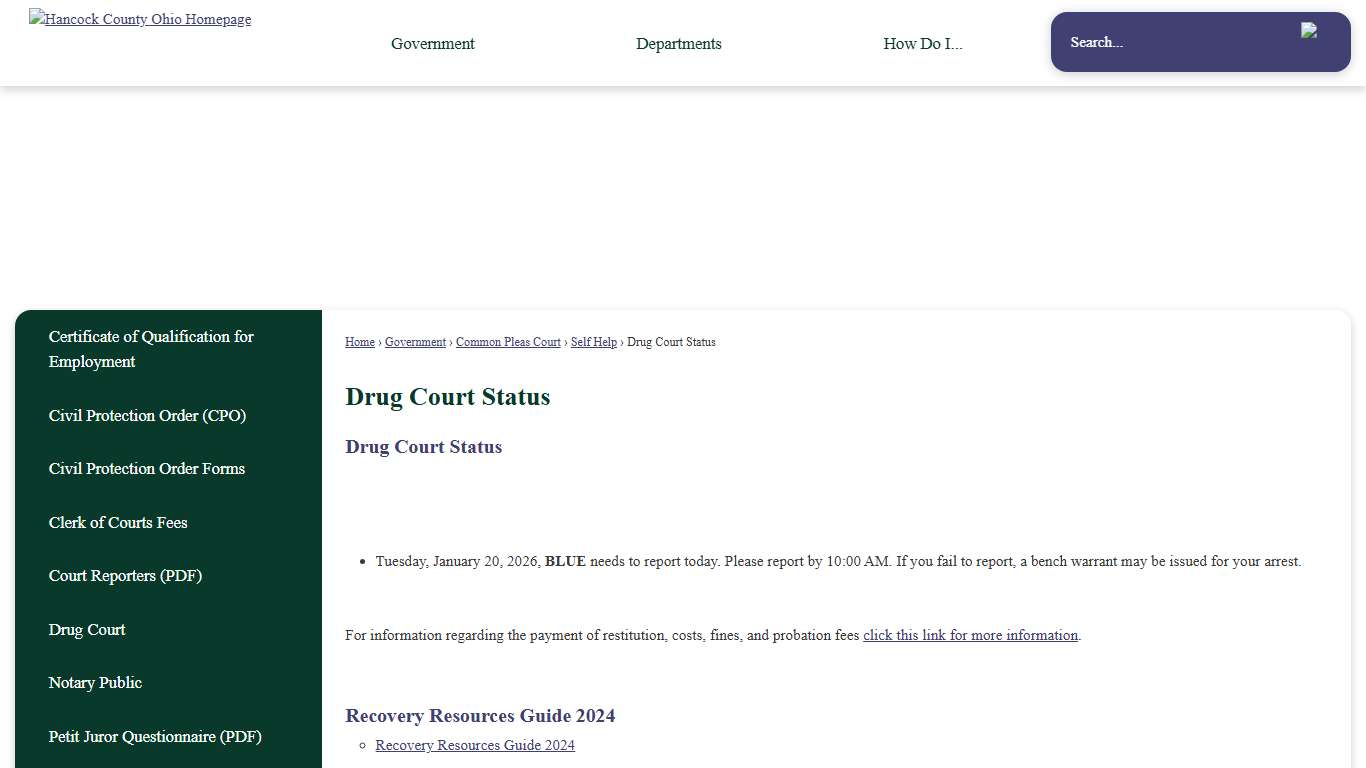Open Certificate of Qualification for Employment page

pyautogui.click(x=151, y=349)
